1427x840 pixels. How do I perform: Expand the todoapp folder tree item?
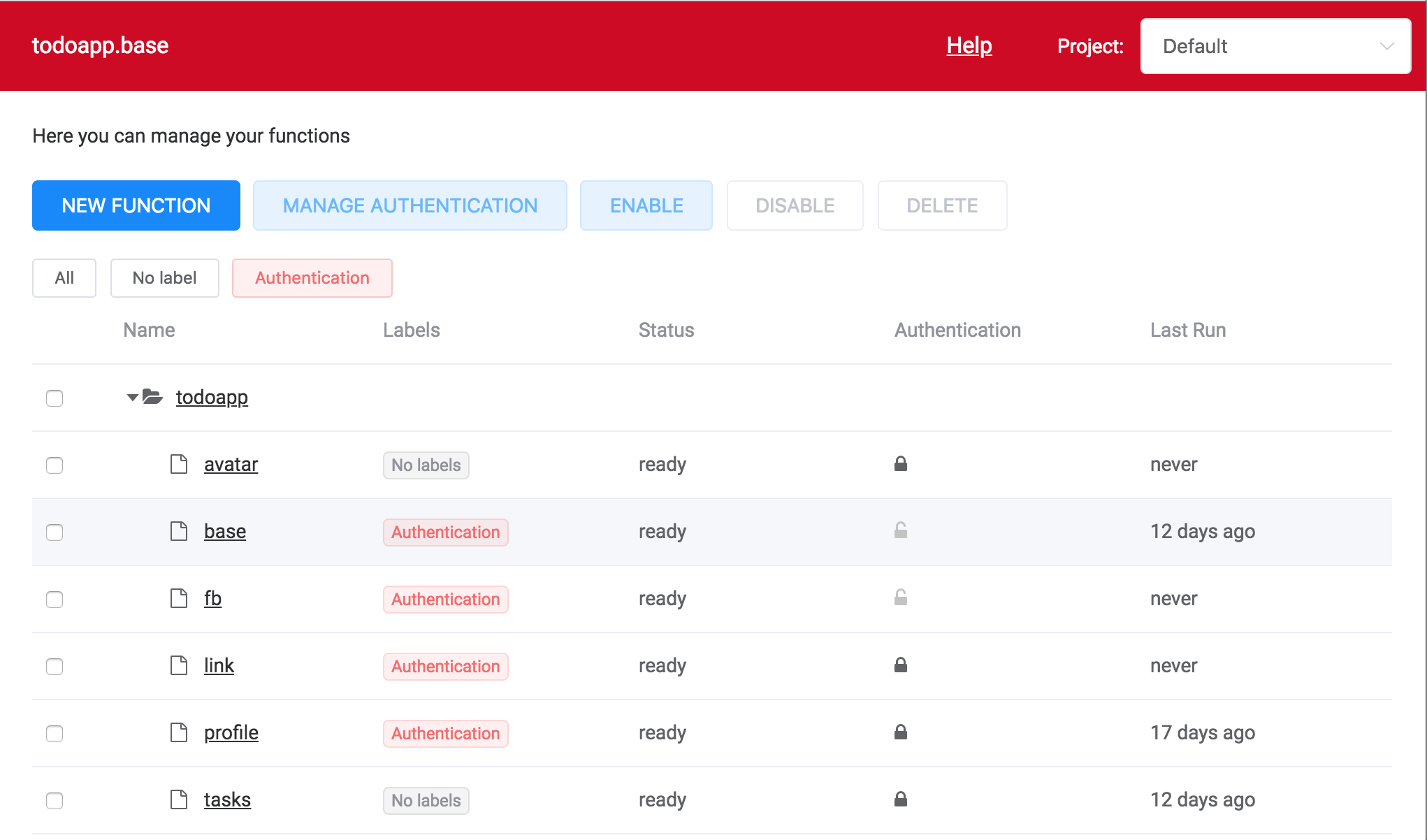[130, 397]
